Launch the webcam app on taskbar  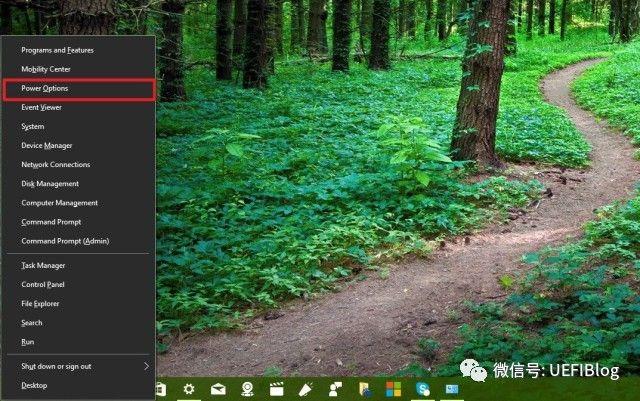pyautogui.click(x=247, y=389)
